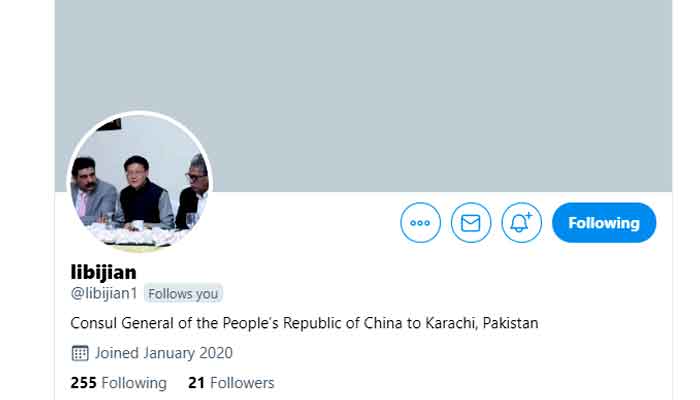Click Karachi, Pakistan in the bio
The width and height of the screenshot is (700, 400).
tap(482, 323)
